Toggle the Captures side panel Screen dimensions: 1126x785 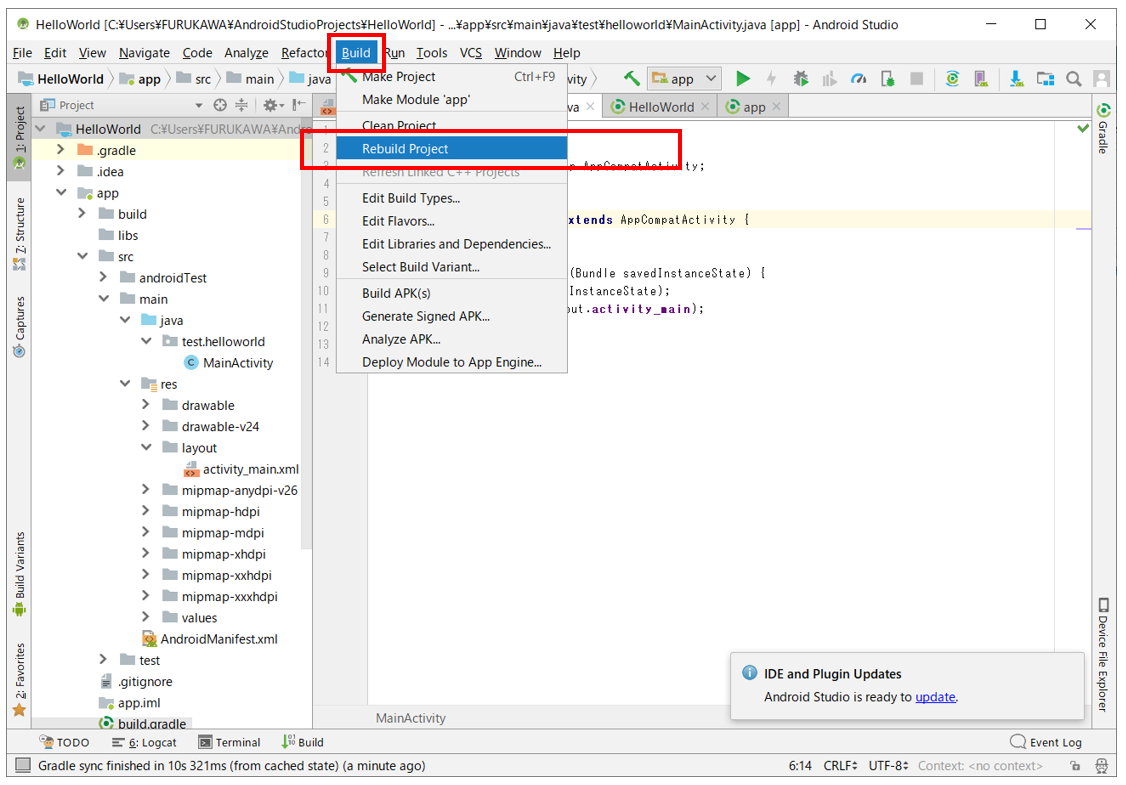pyautogui.click(x=19, y=327)
